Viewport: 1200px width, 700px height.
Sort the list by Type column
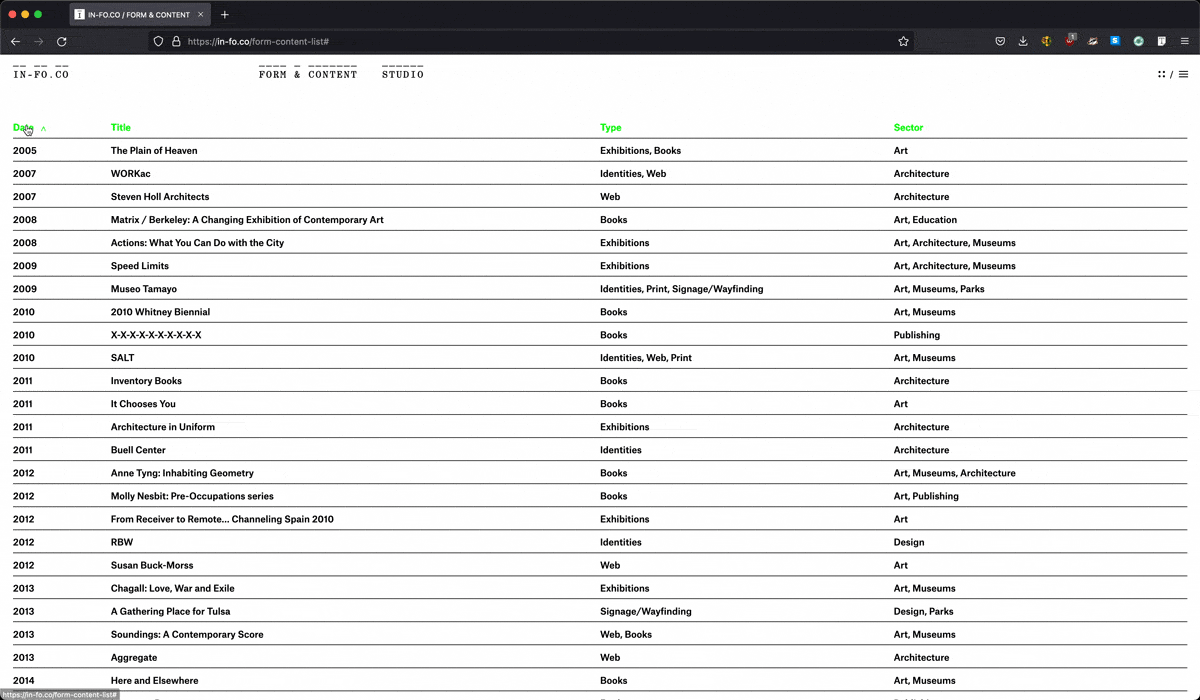(610, 128)
